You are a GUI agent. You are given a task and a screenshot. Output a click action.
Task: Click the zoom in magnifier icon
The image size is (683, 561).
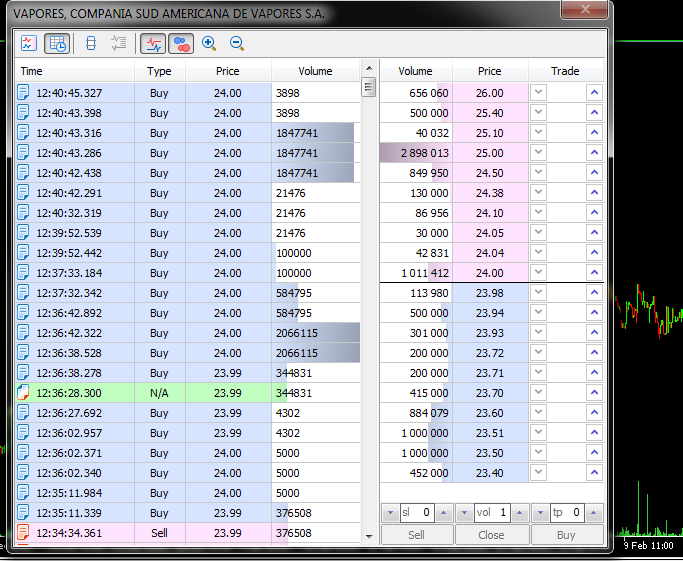(x=209, y=43)
